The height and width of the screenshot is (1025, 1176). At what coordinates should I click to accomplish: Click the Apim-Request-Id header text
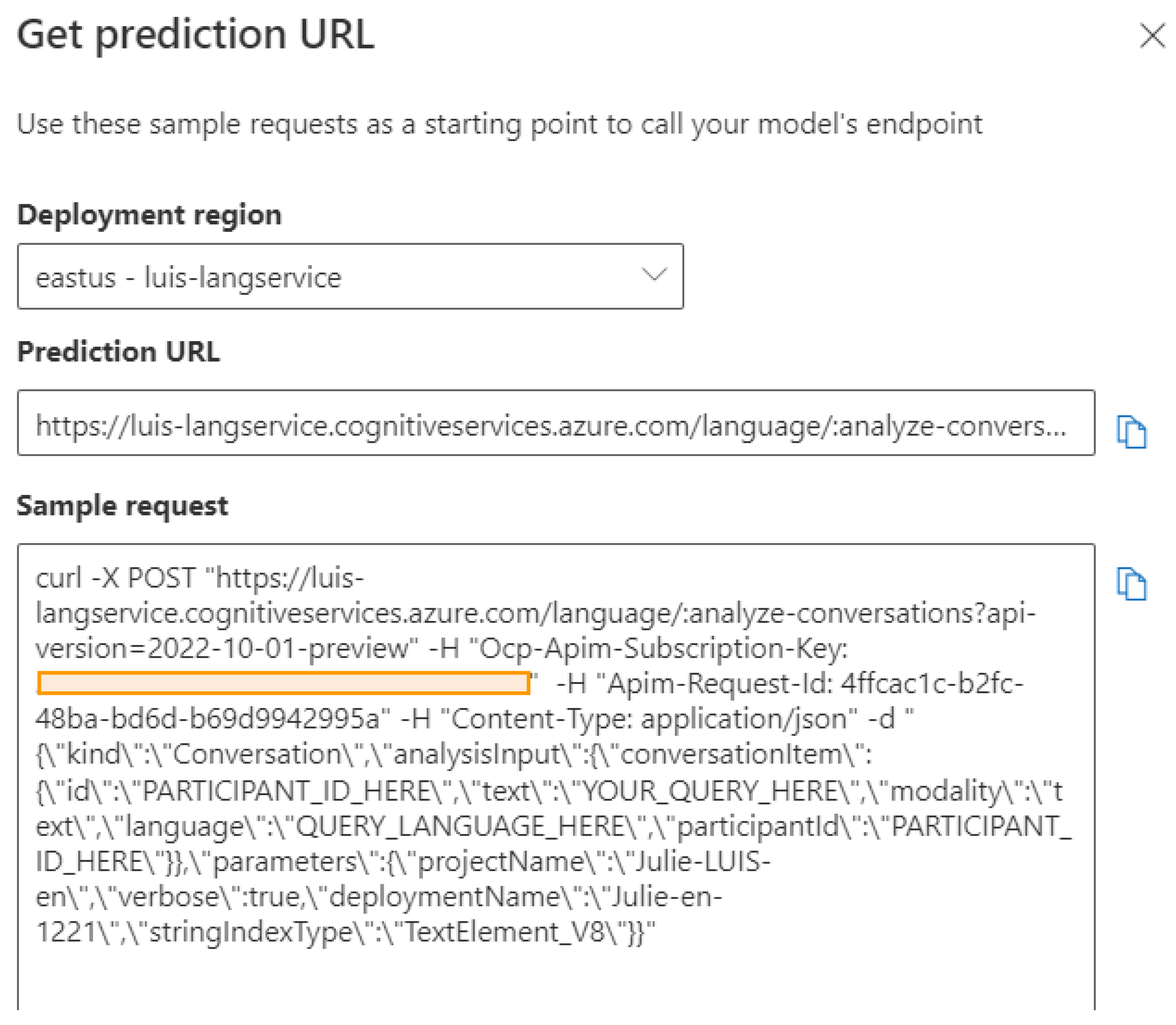tap(715, 684)
